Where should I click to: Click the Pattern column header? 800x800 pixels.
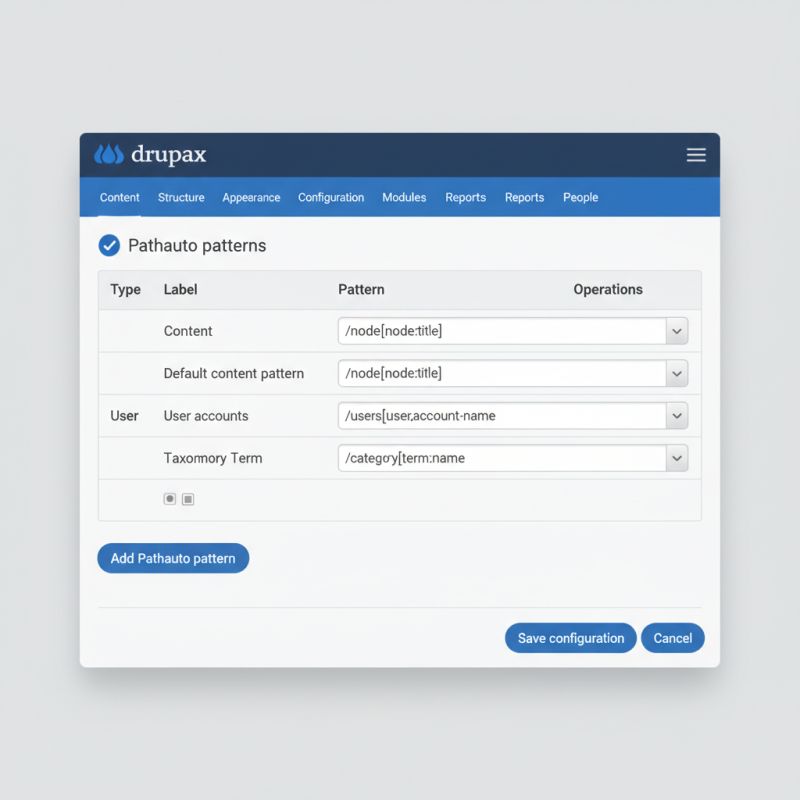point(361,289)
